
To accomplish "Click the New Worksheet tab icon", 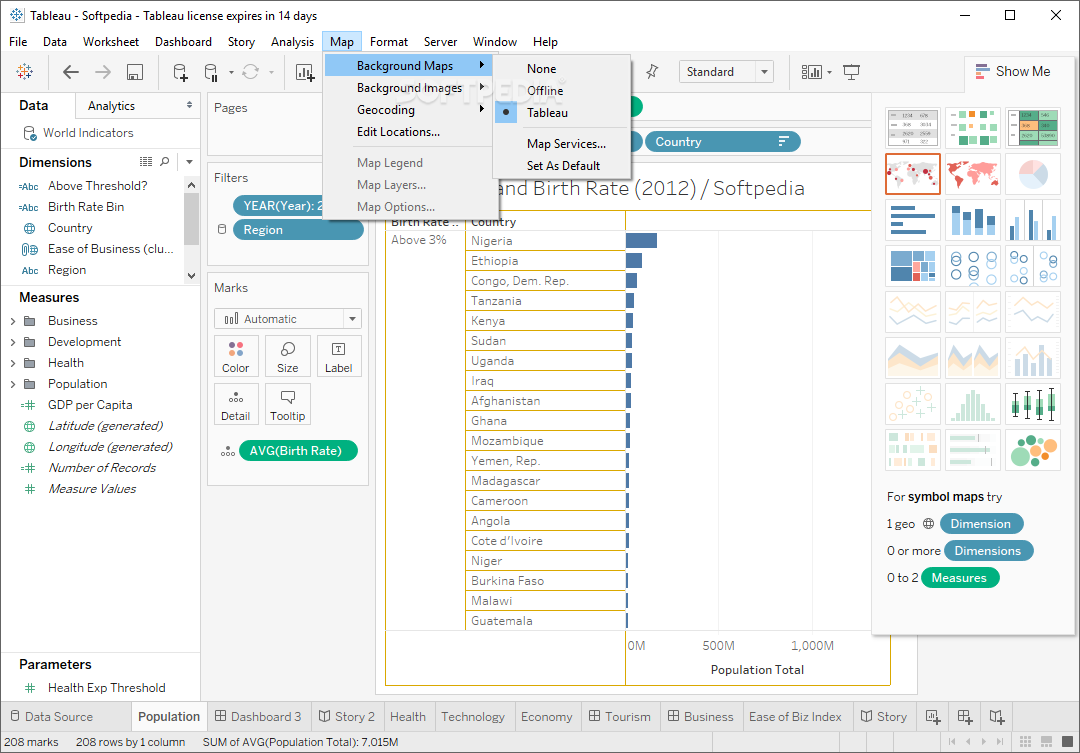I will pos(933,716).
